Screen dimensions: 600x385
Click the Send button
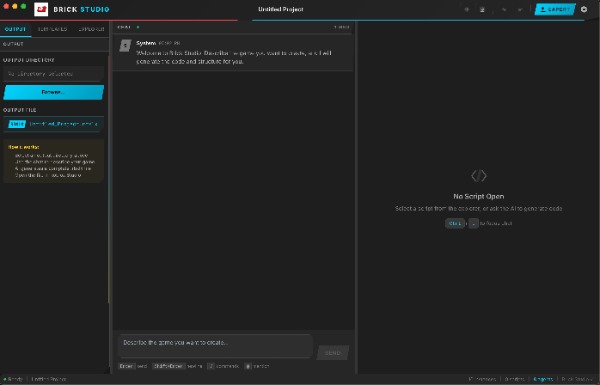pos(333,353)
